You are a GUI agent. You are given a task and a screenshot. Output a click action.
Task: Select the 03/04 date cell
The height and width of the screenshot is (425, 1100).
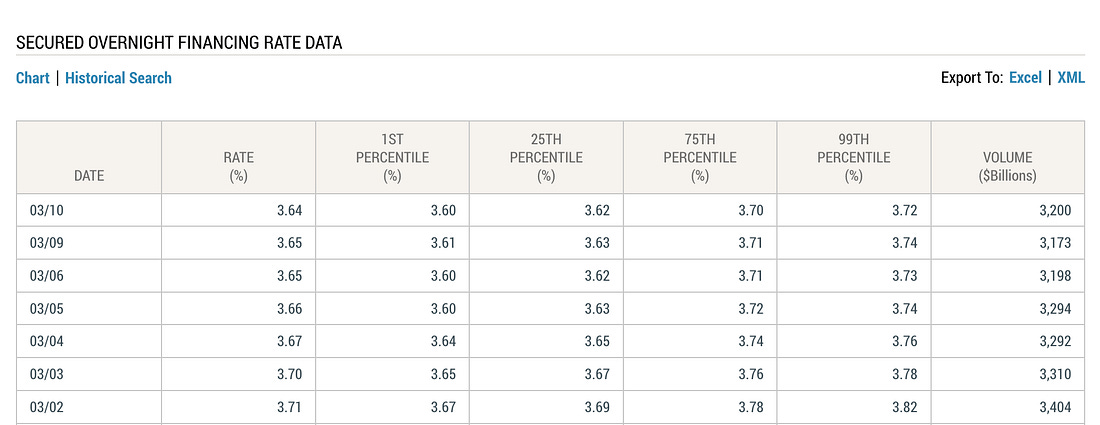89,341
